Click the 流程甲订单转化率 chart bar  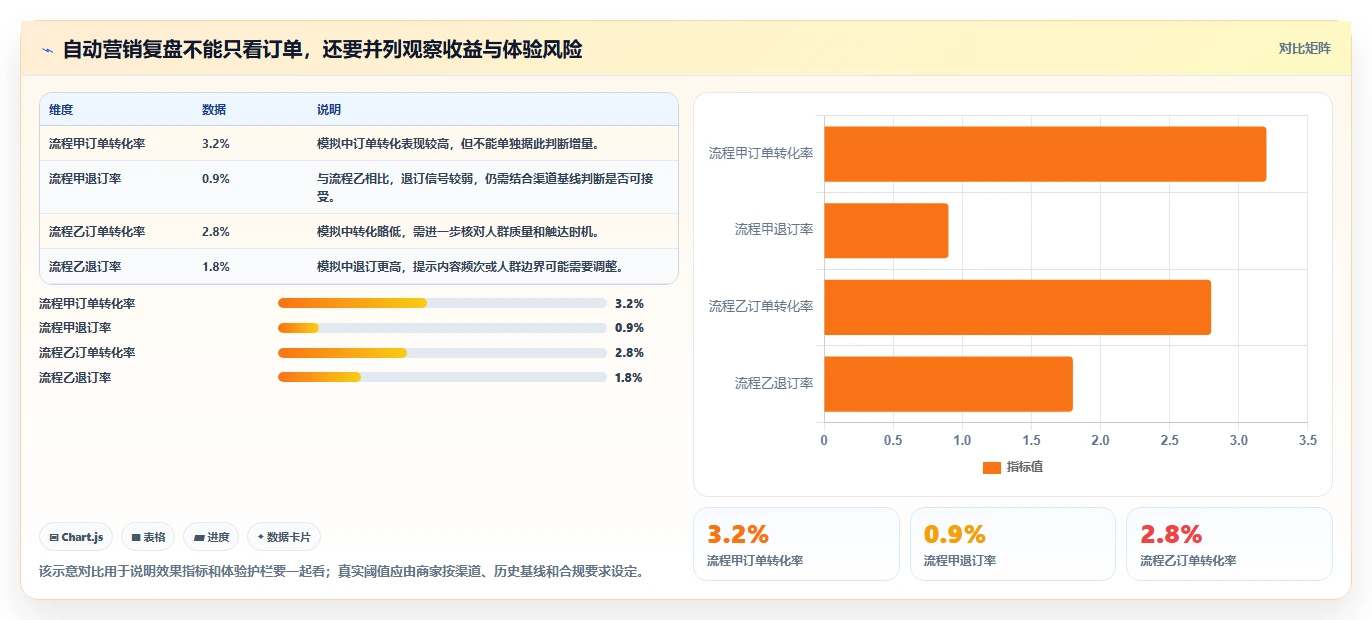1045,154
